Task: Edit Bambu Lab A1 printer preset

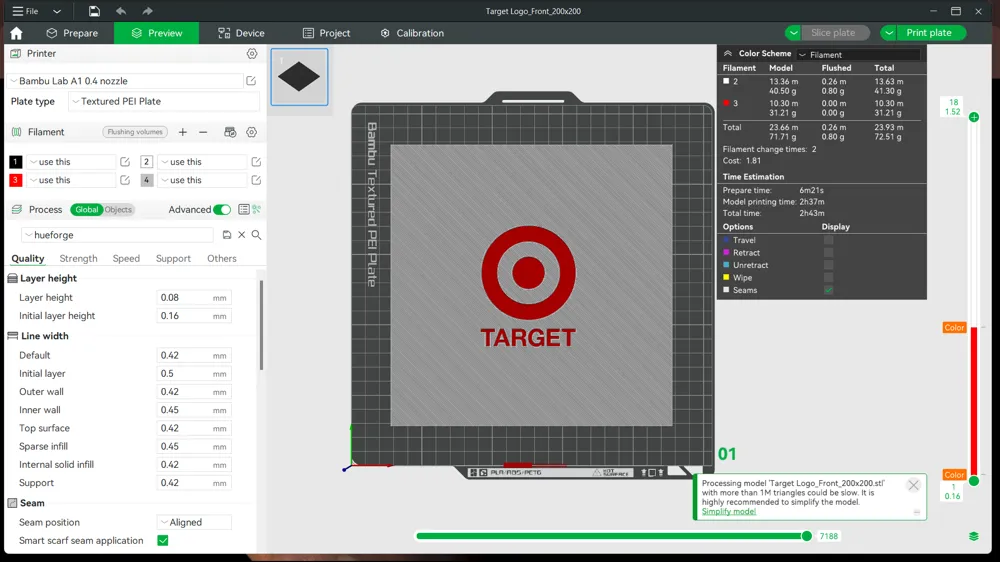Action: pos(251,81)
